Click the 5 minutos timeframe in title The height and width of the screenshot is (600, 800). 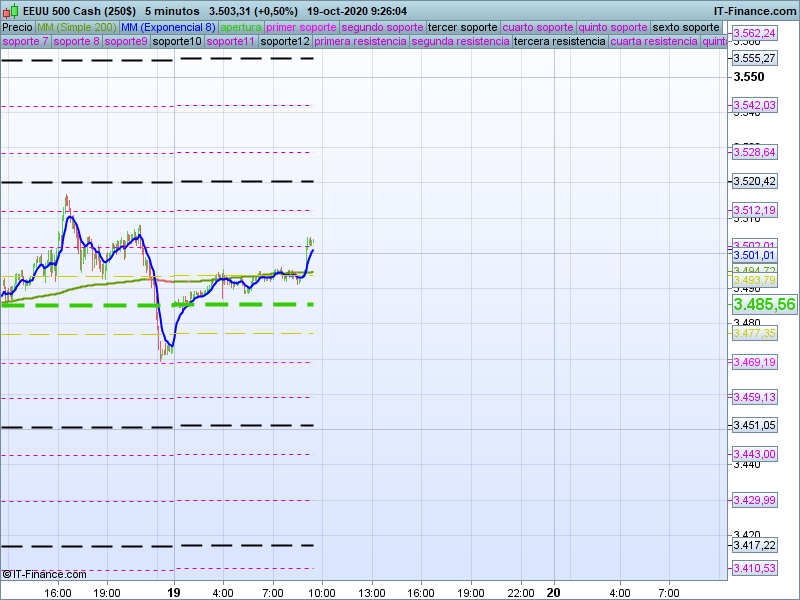[172, 9]
